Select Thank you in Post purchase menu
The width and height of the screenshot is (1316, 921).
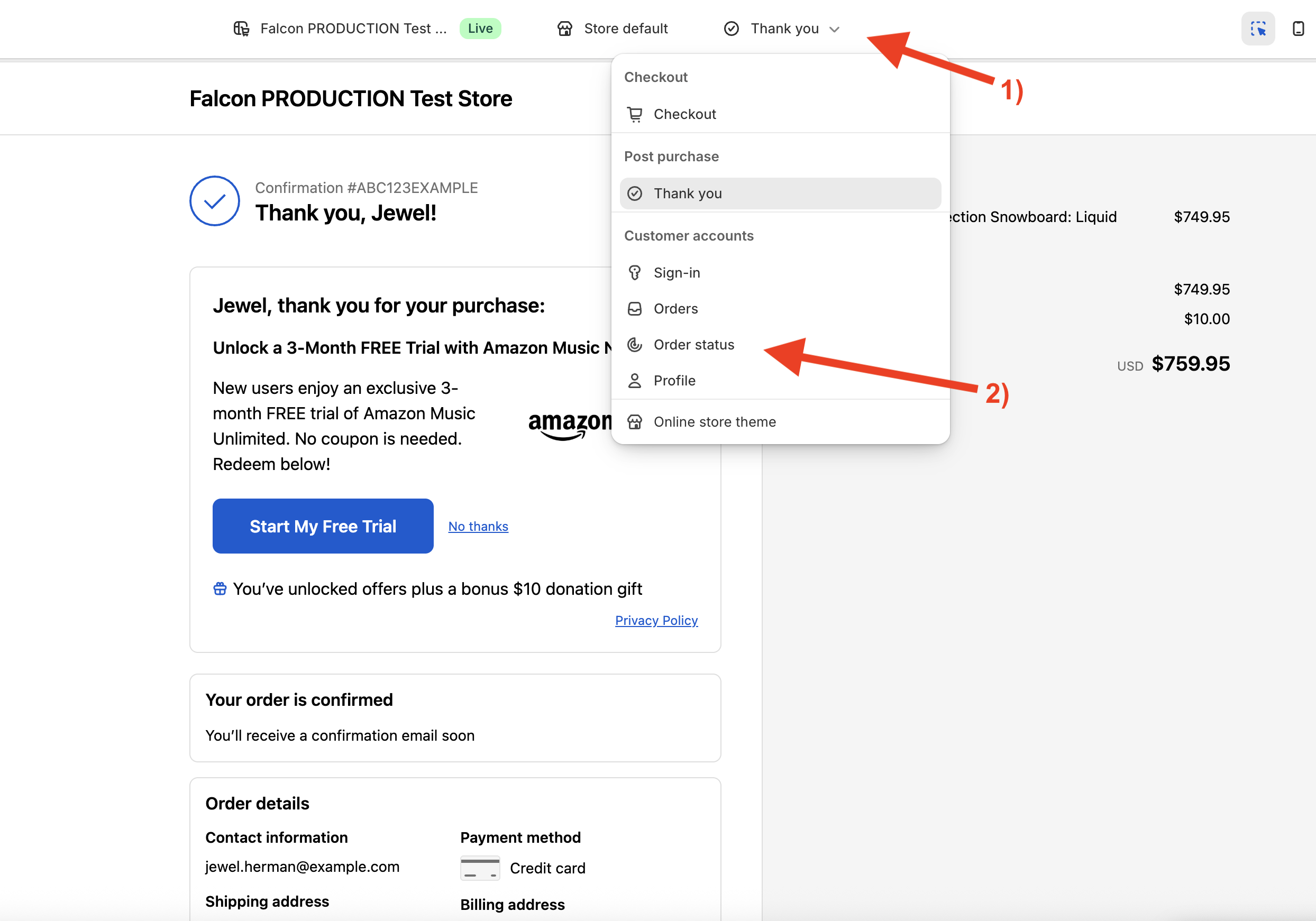[x=780, y=194]
